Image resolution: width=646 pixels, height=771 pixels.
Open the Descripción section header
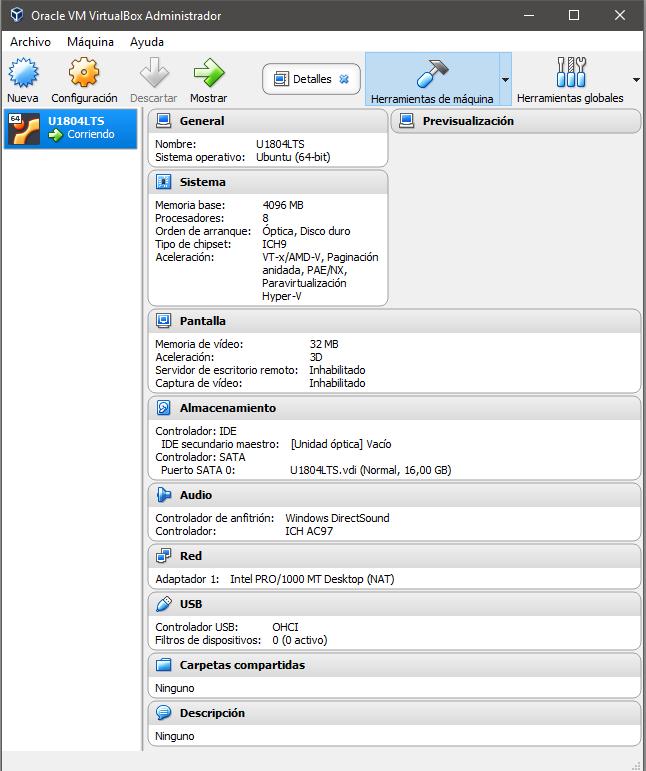click(212, 712)
